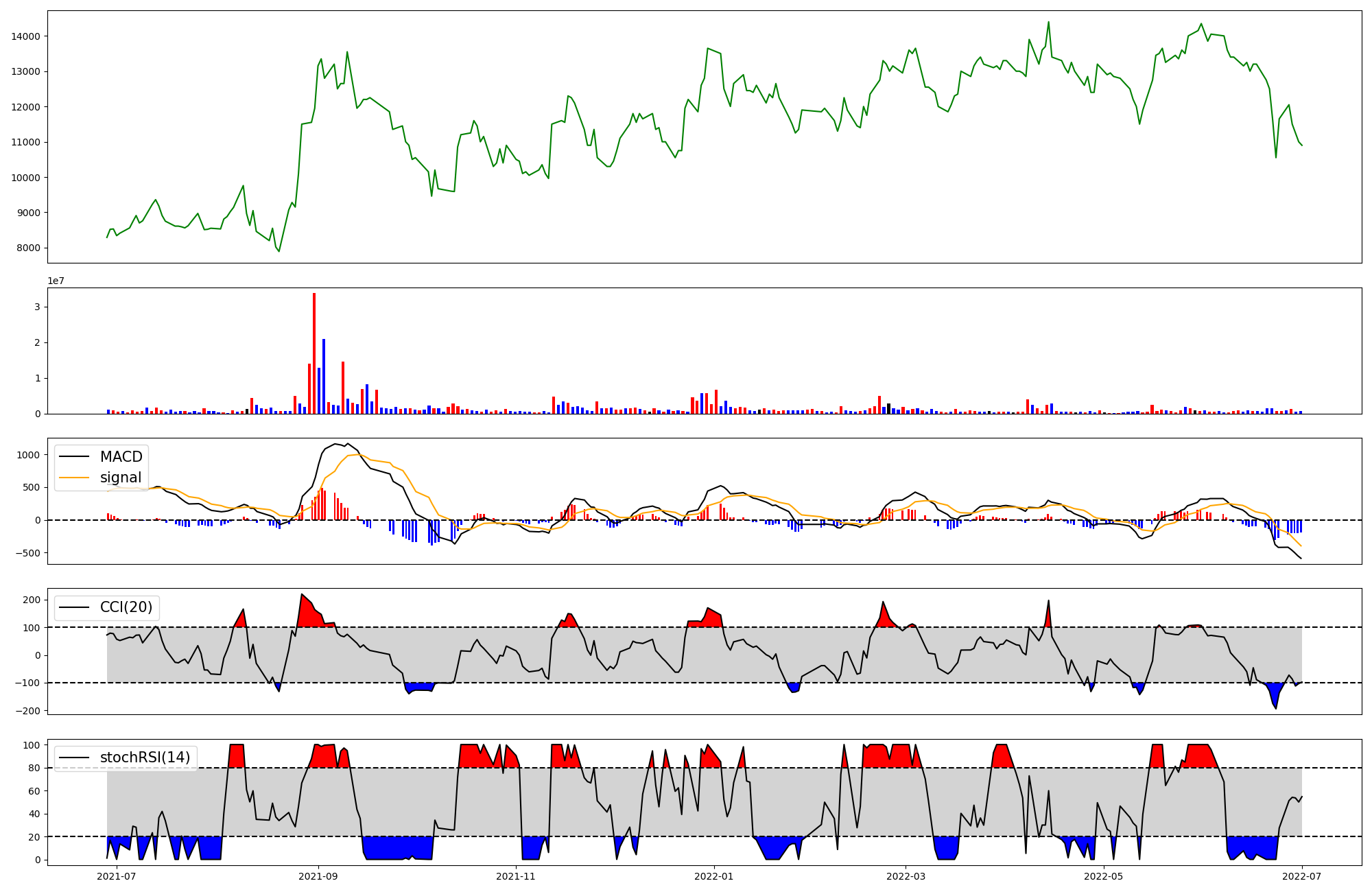Click the 2022-05 x-axis date label
The width and height of the screenshot is (1372, 892).
[1104, 876]
